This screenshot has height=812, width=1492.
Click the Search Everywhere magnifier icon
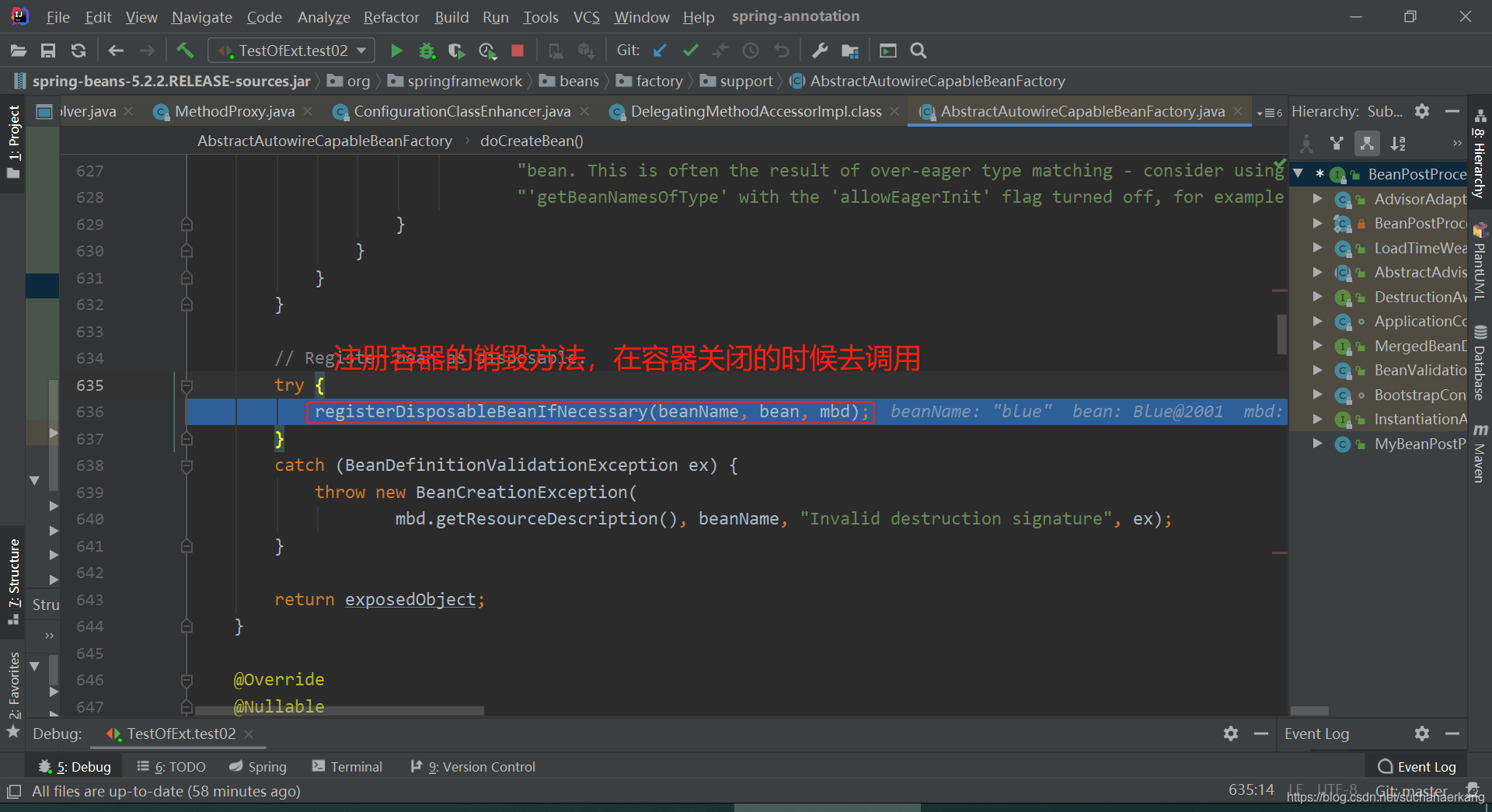(x=919, y=51)
